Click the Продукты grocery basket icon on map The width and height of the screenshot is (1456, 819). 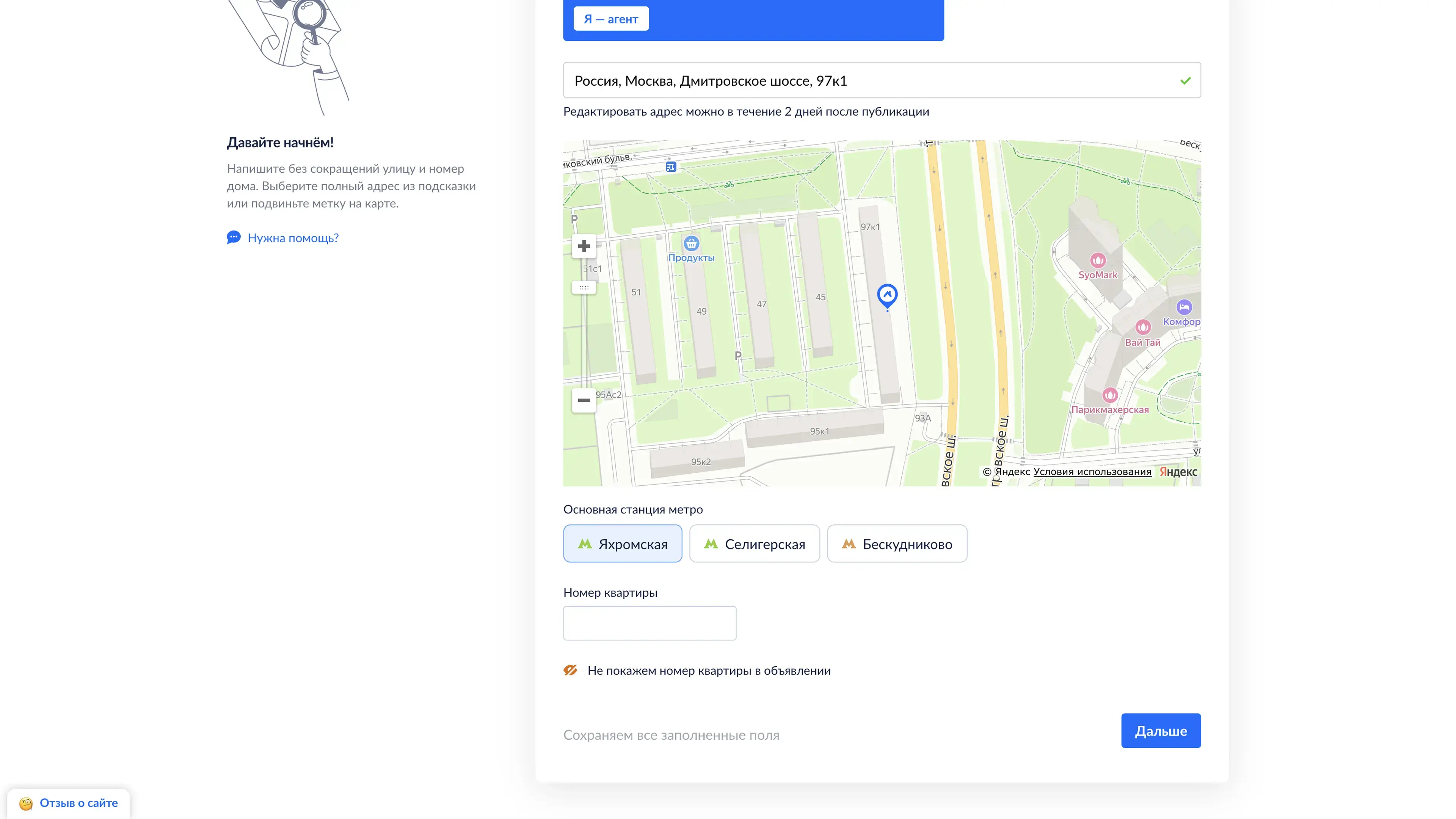tap(691, 243)
